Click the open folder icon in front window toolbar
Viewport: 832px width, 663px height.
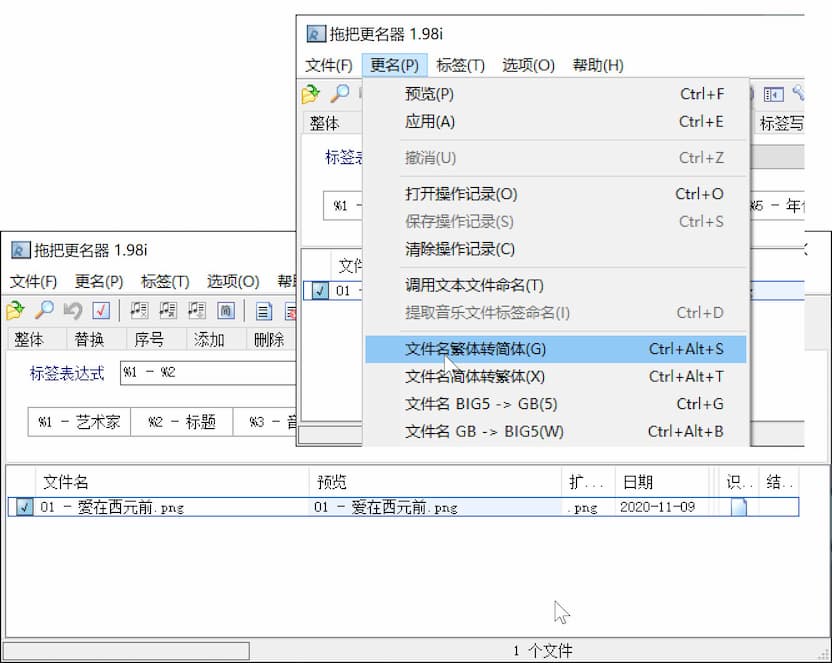tap(15, 310)
